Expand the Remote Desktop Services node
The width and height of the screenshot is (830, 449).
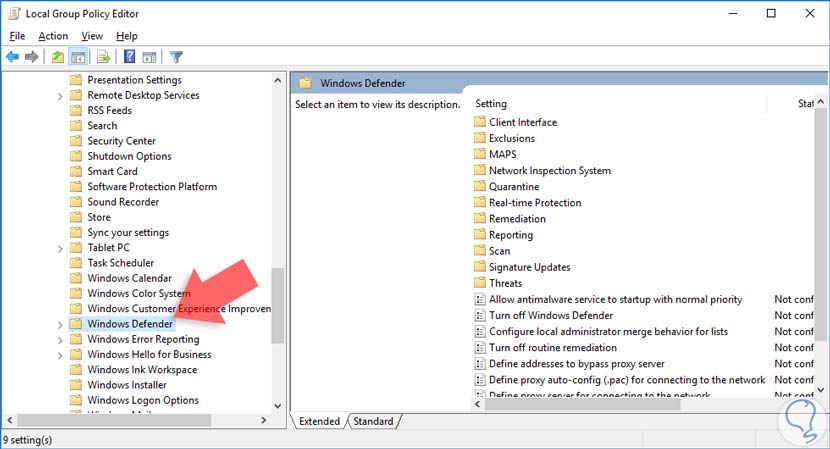[60, 96]
